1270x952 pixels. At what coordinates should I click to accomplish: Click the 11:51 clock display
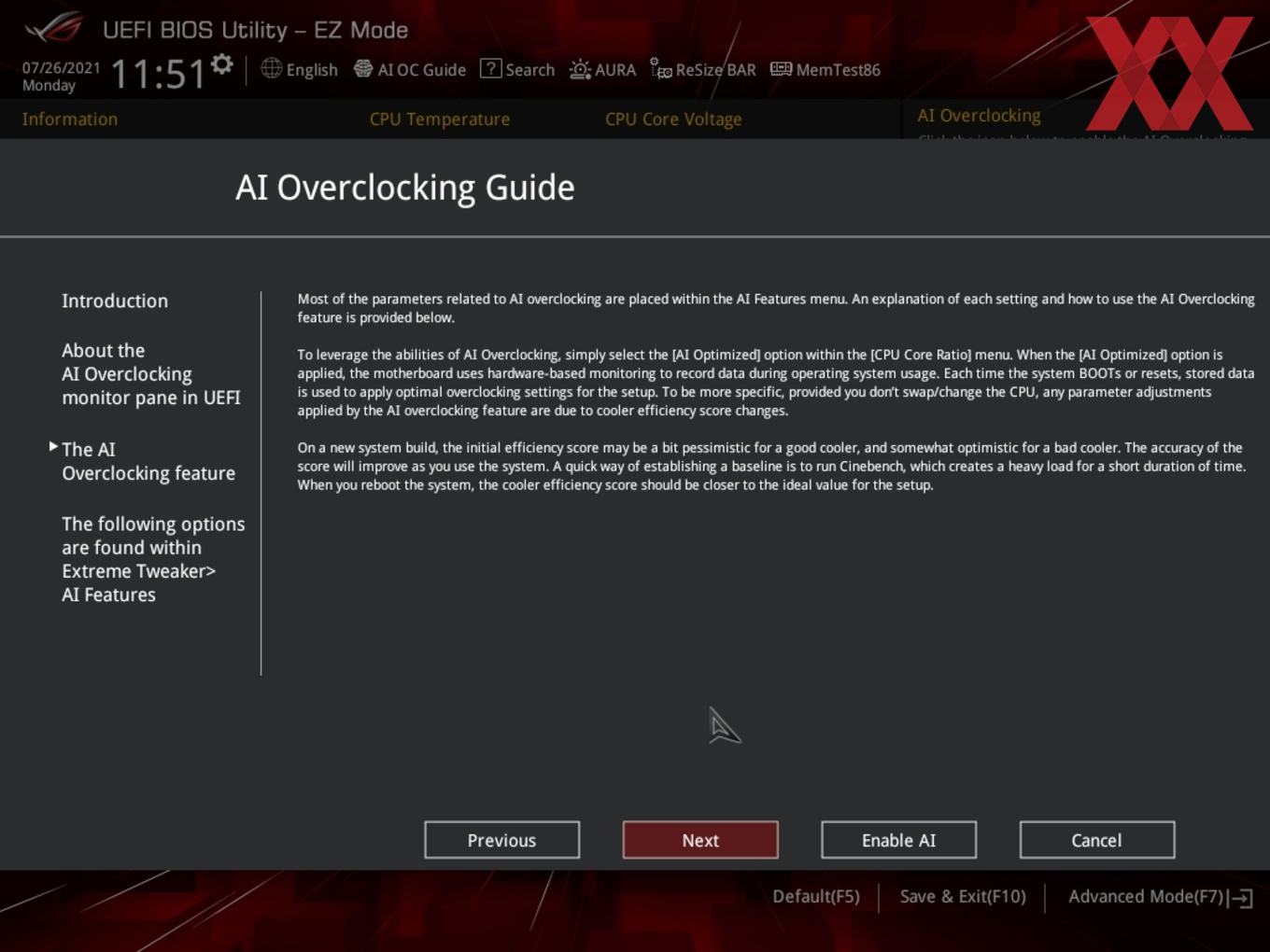click(x=158, y=74)
